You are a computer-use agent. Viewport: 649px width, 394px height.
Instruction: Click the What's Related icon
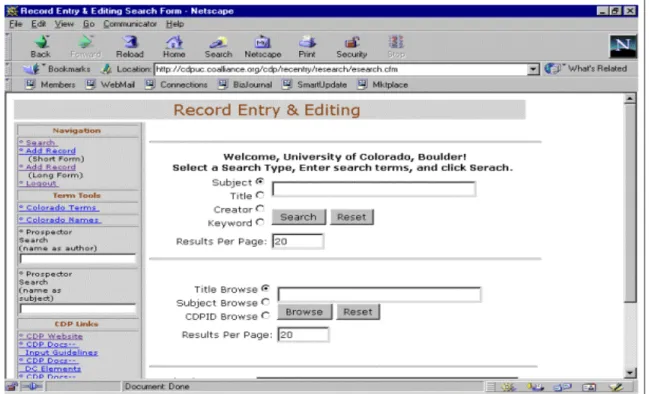[x=552, y=69]
